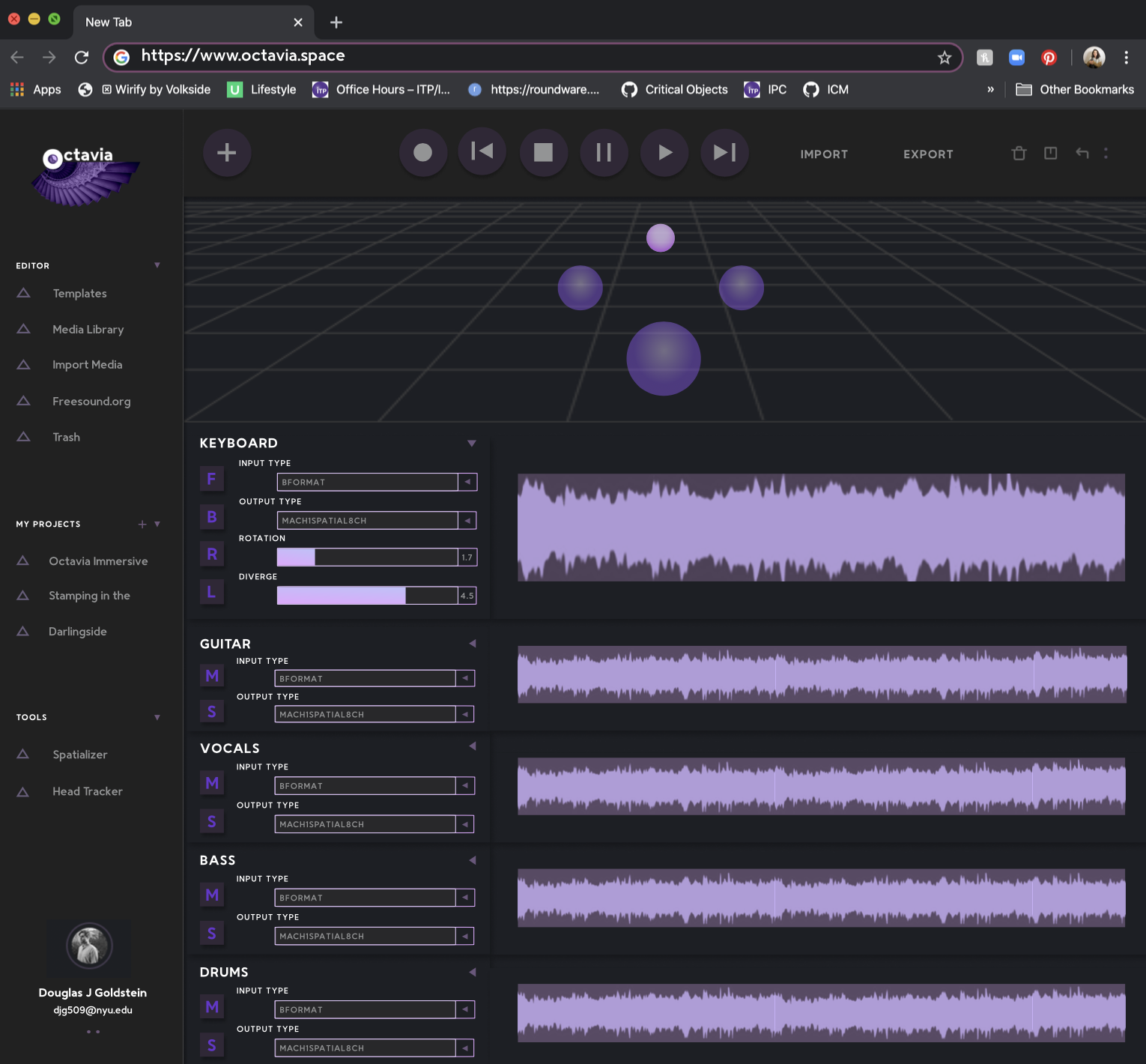Expand the BASS track panel arrow

click(473, 860)
